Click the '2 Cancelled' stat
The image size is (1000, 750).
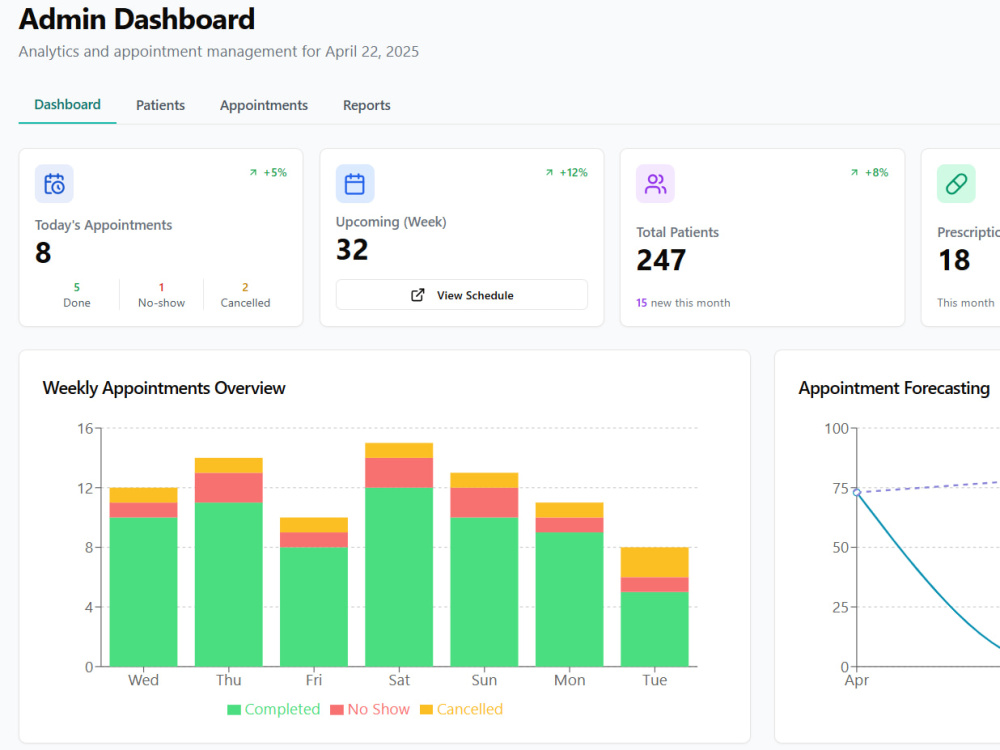246,295
